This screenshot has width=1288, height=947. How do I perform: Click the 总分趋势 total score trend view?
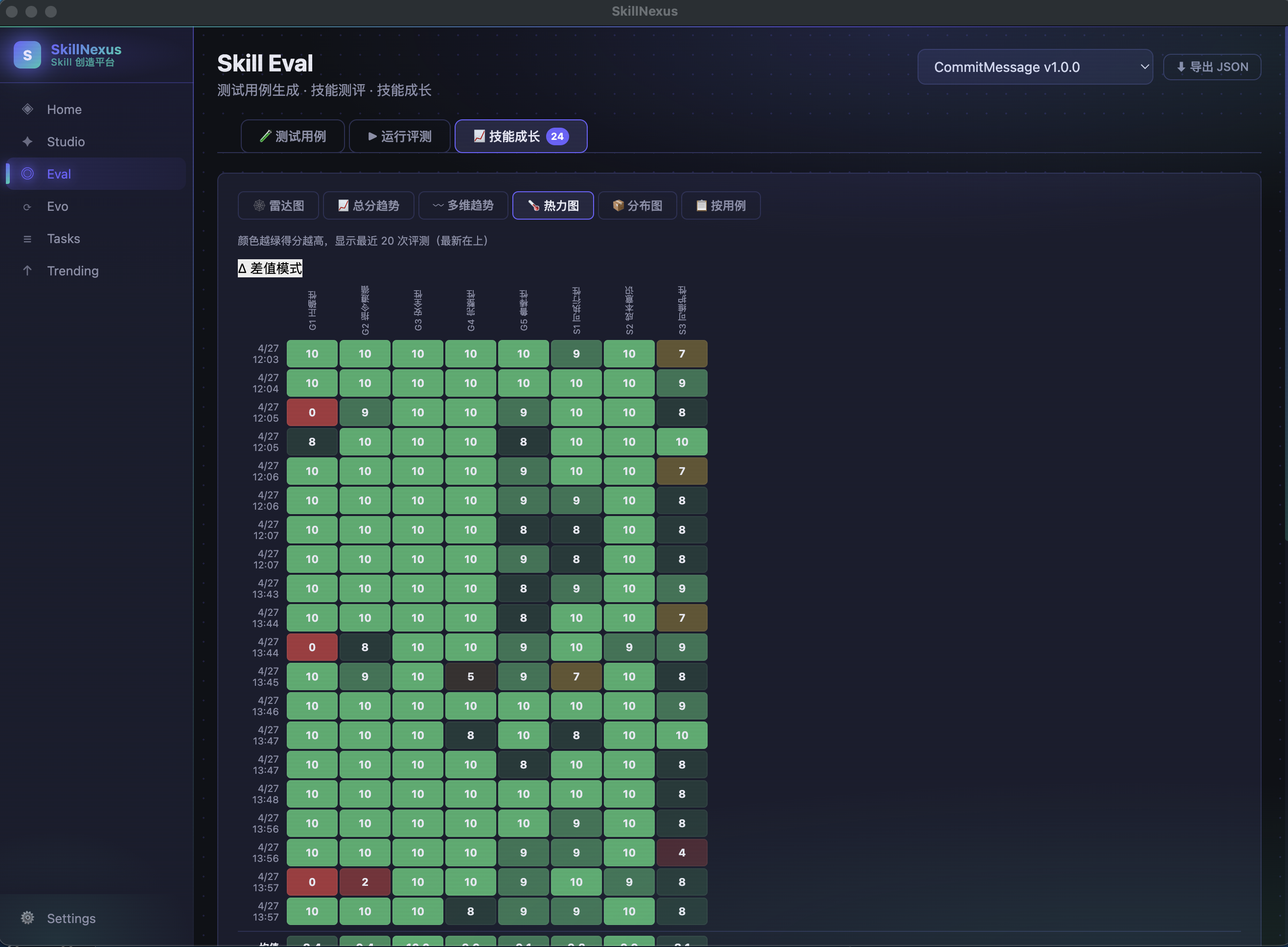pos(368,205)
